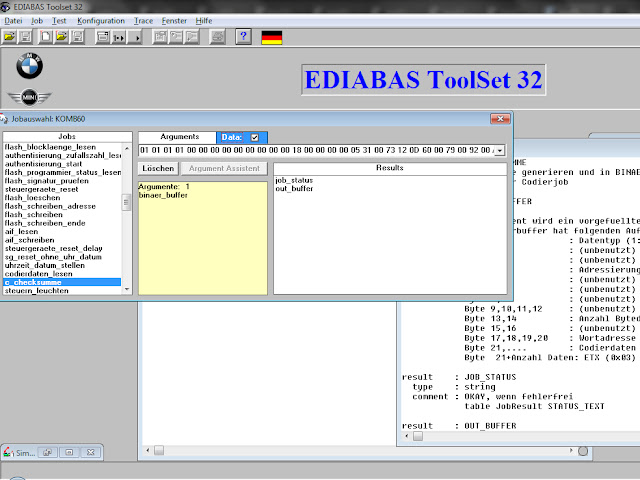Click the new blank document icon

(x=45, y=37)
